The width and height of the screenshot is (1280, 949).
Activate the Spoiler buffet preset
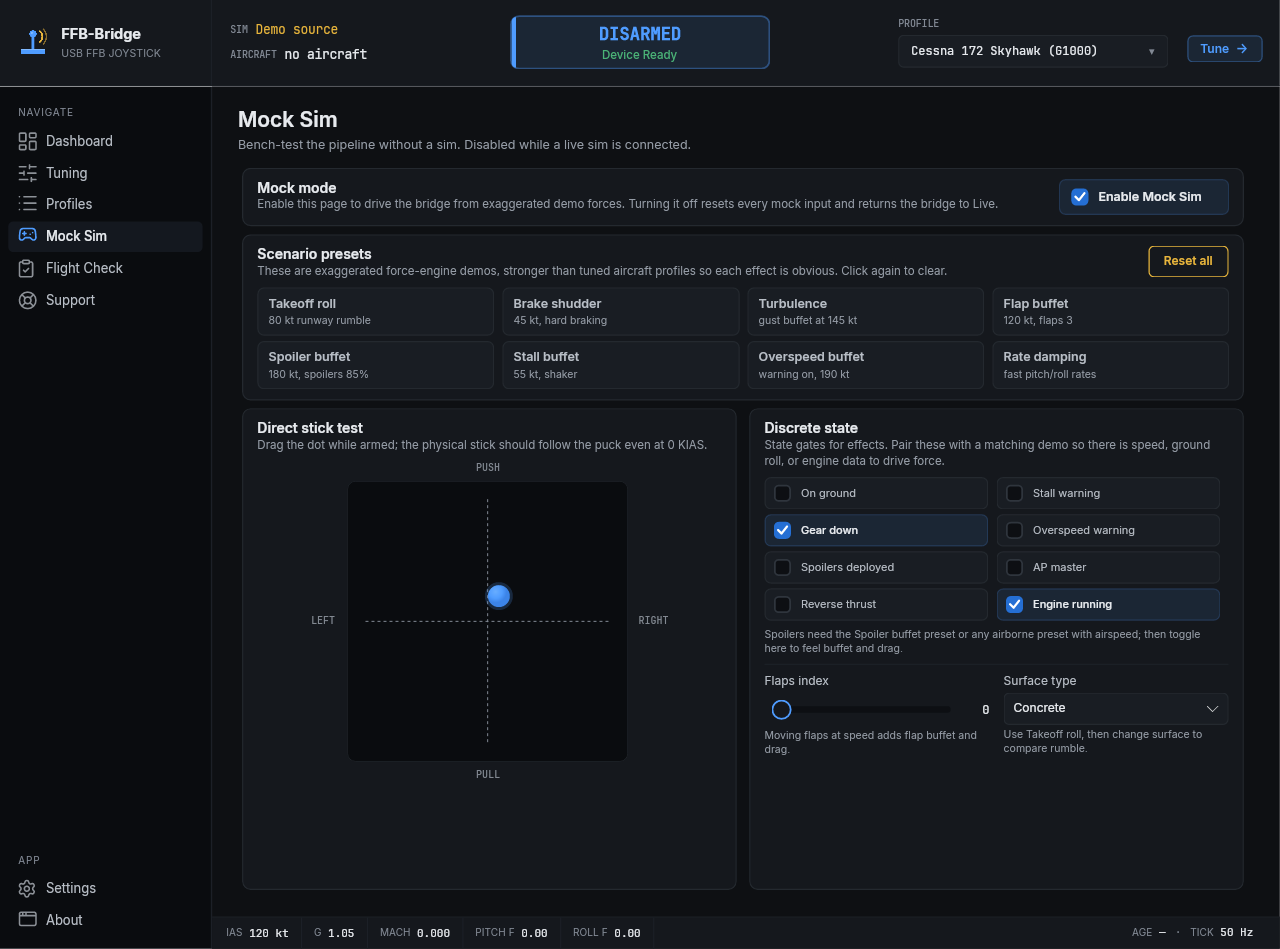(376, 365)
